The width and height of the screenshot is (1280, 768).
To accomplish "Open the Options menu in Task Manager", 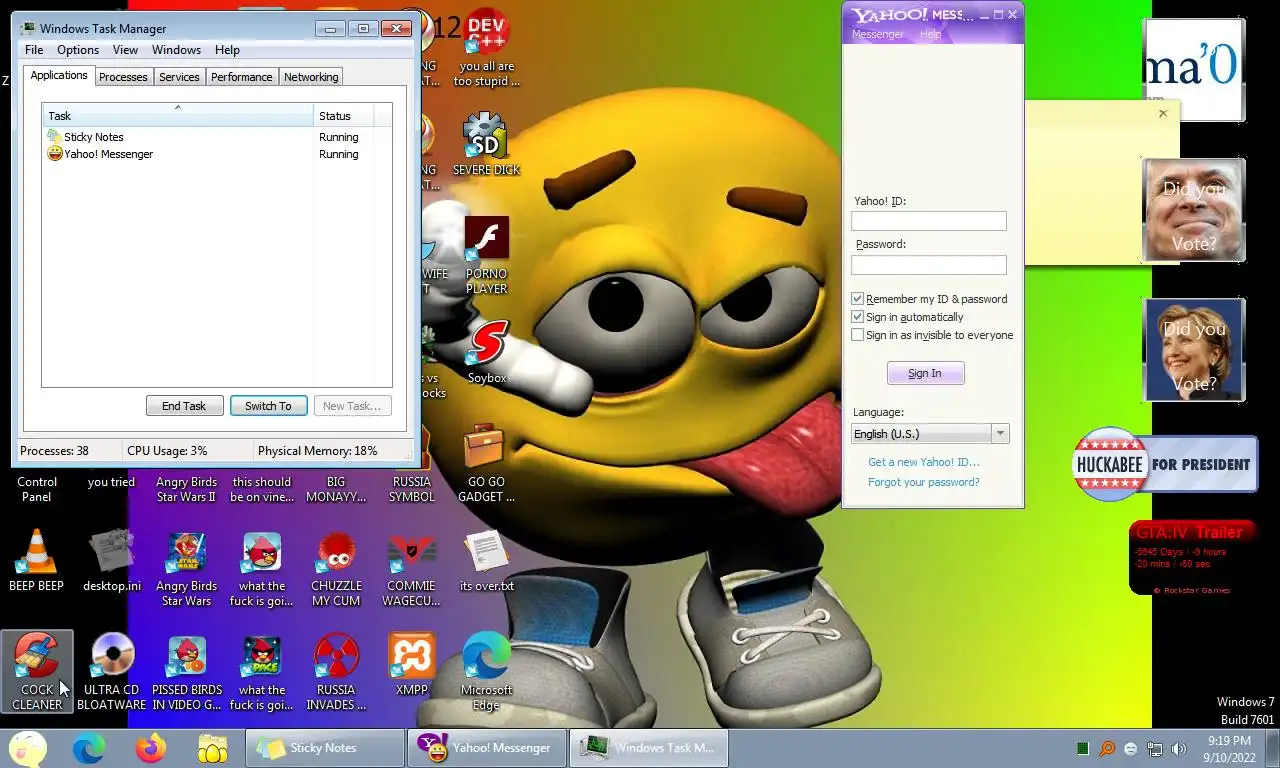I will pos(78,50).
